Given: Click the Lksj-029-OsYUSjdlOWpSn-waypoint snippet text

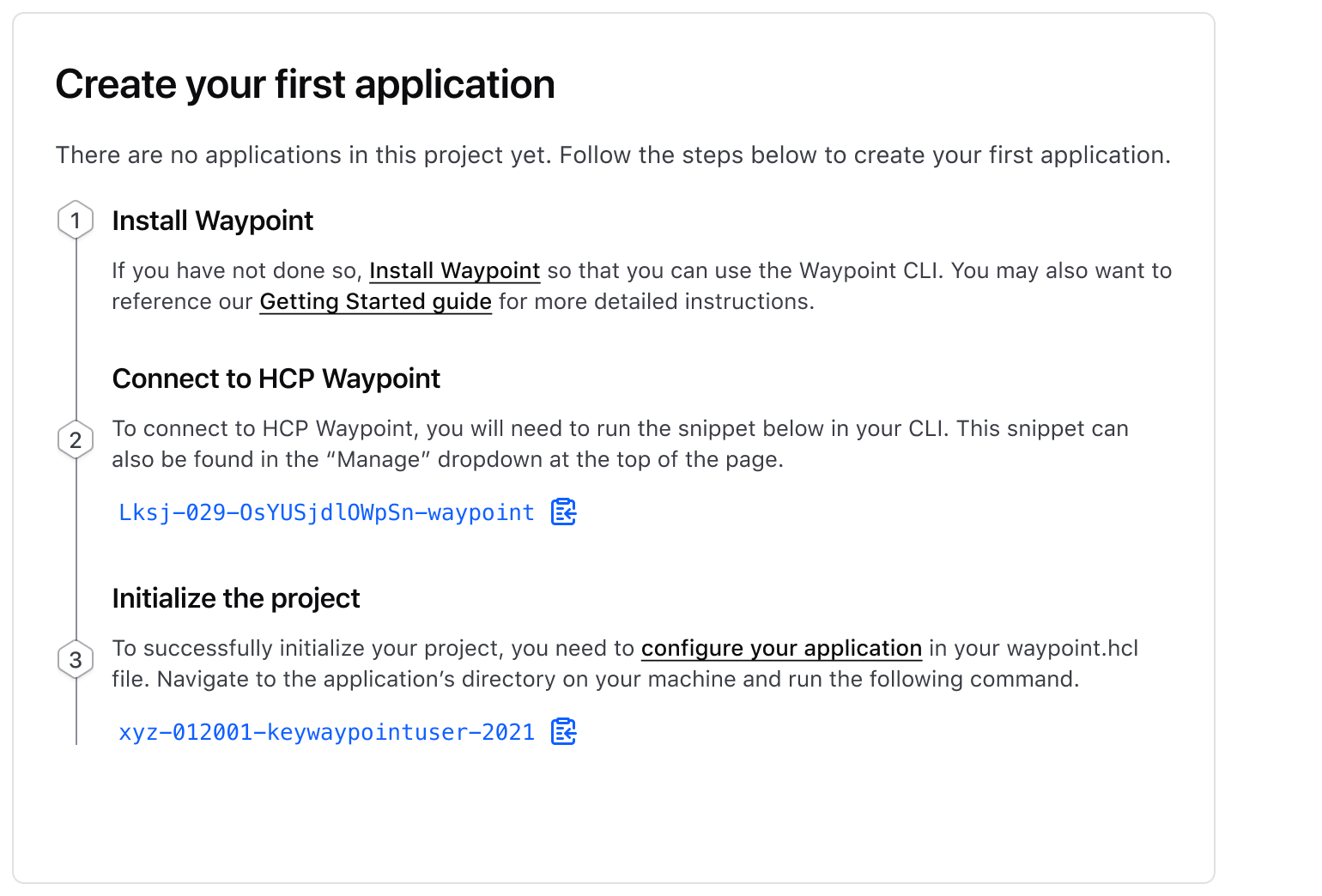Looking at the screenshot, I should [326, 512].
